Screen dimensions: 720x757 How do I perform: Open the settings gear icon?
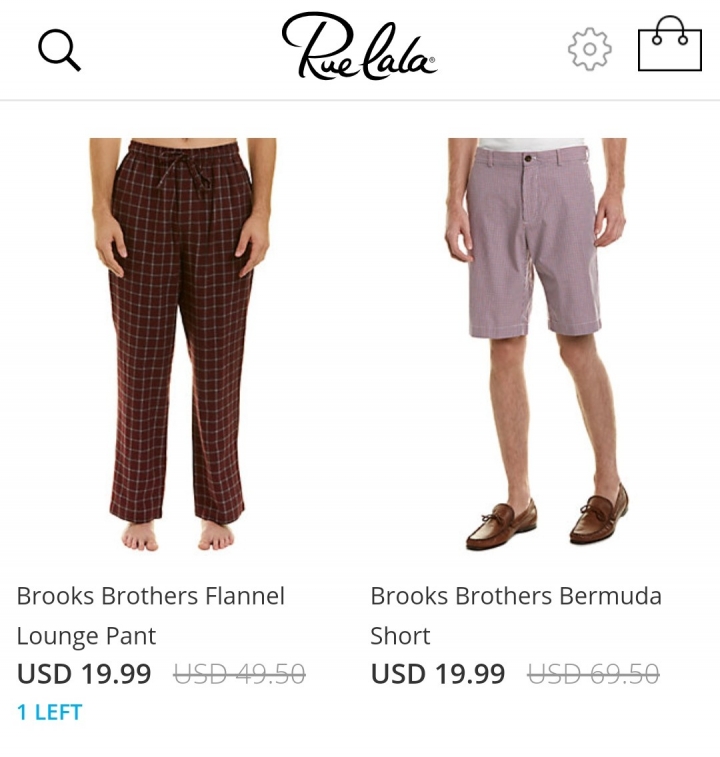point(590,49)
